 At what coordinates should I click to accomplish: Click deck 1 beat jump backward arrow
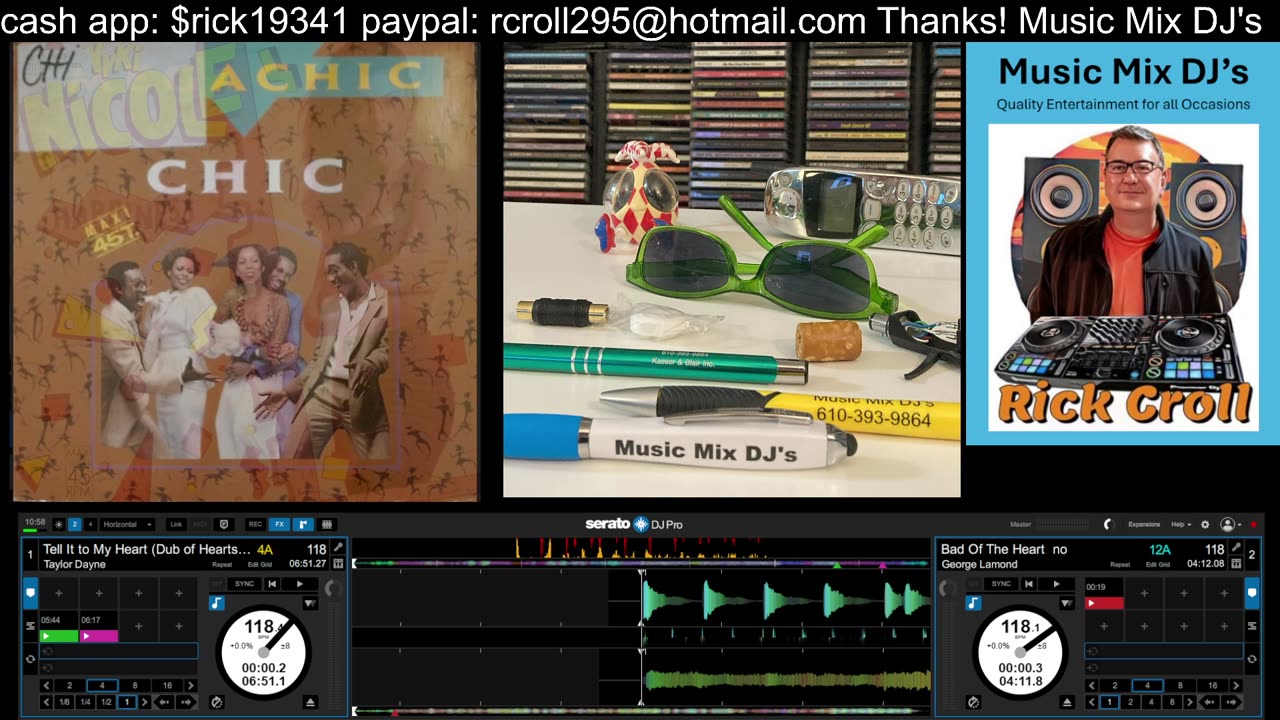pos(164,702)
